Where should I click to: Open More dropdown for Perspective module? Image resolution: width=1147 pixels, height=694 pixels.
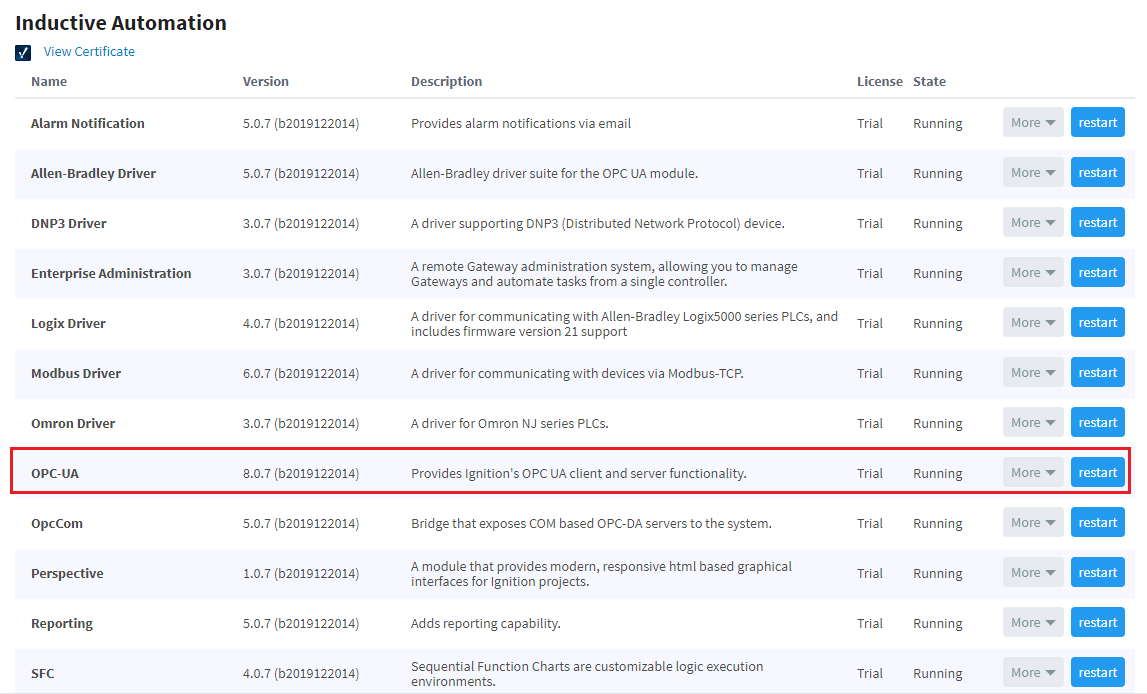pyautogui.click(x=1033, y=573)
